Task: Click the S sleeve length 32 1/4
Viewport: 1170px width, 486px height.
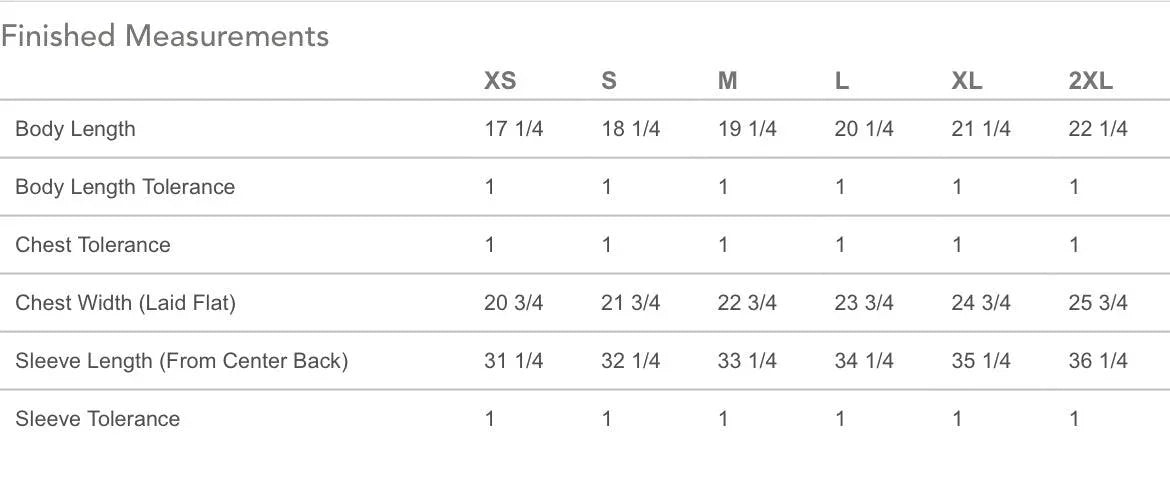Action: point(630,361)
